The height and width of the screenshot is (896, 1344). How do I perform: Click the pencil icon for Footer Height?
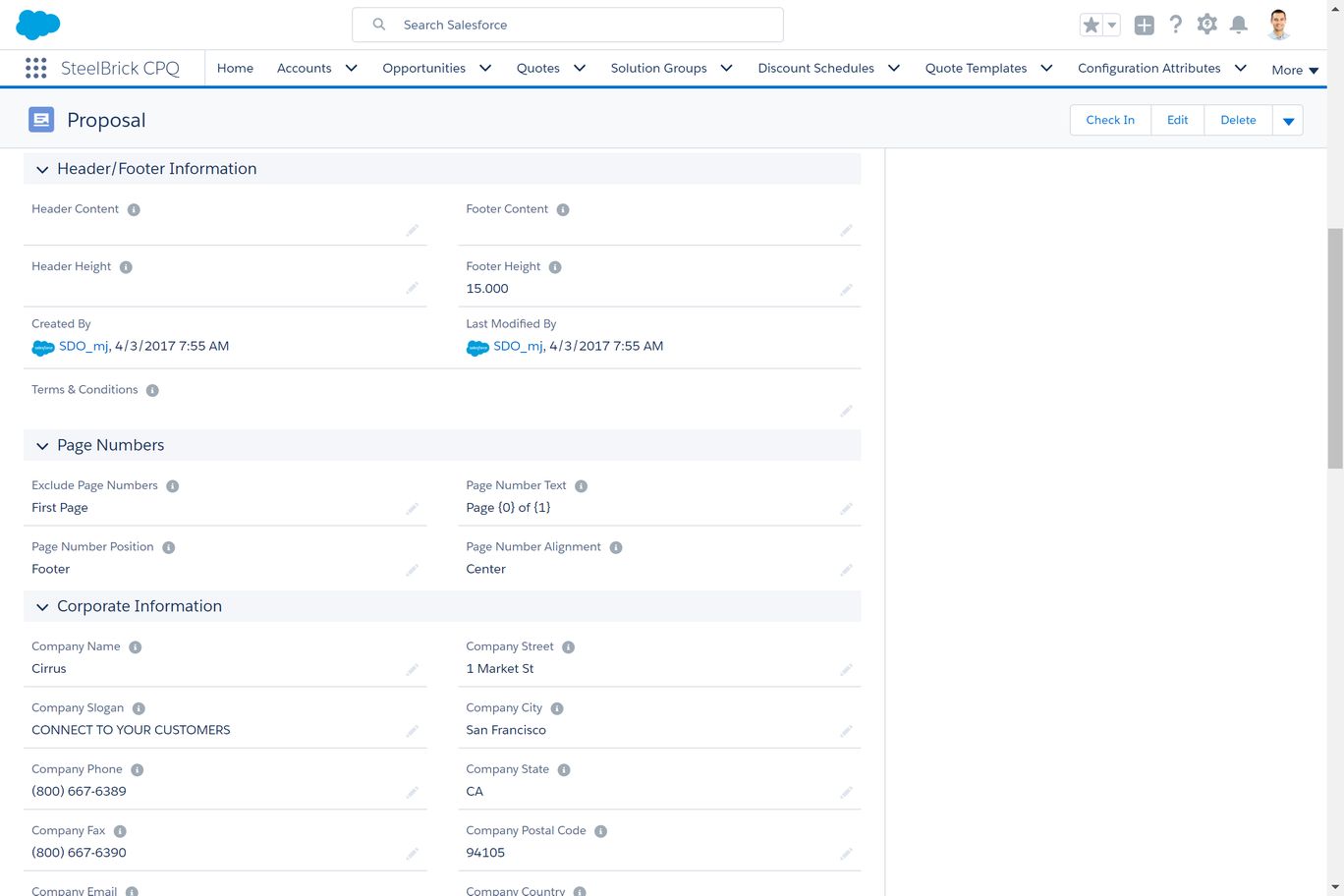846,290
